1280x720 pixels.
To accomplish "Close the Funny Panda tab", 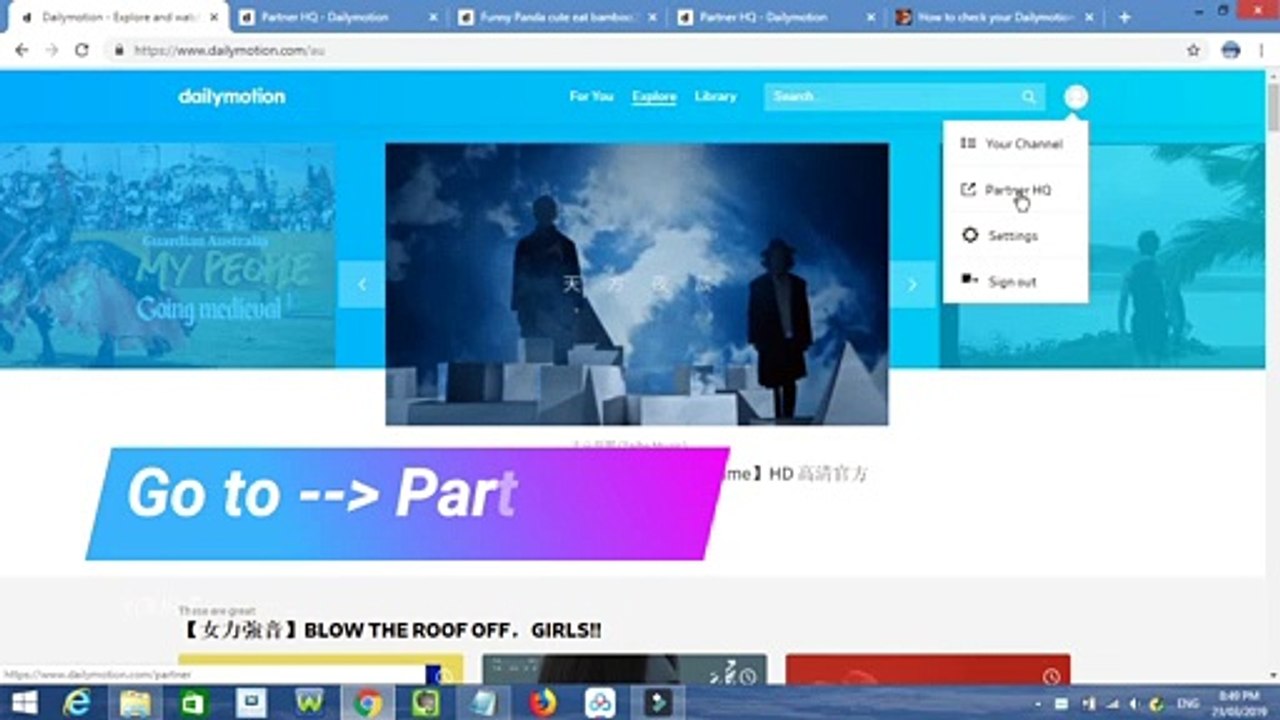I will (651, 17).
